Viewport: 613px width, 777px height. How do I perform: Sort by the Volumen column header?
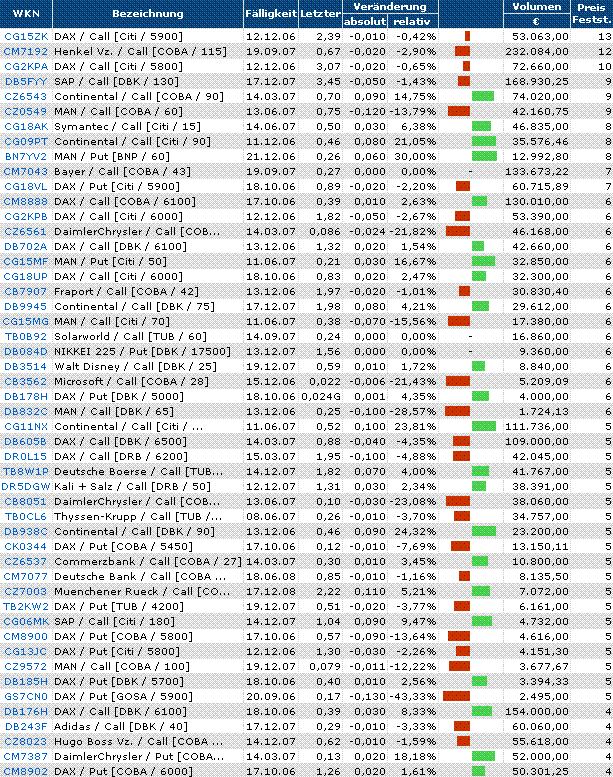click(x=537, y=7)
